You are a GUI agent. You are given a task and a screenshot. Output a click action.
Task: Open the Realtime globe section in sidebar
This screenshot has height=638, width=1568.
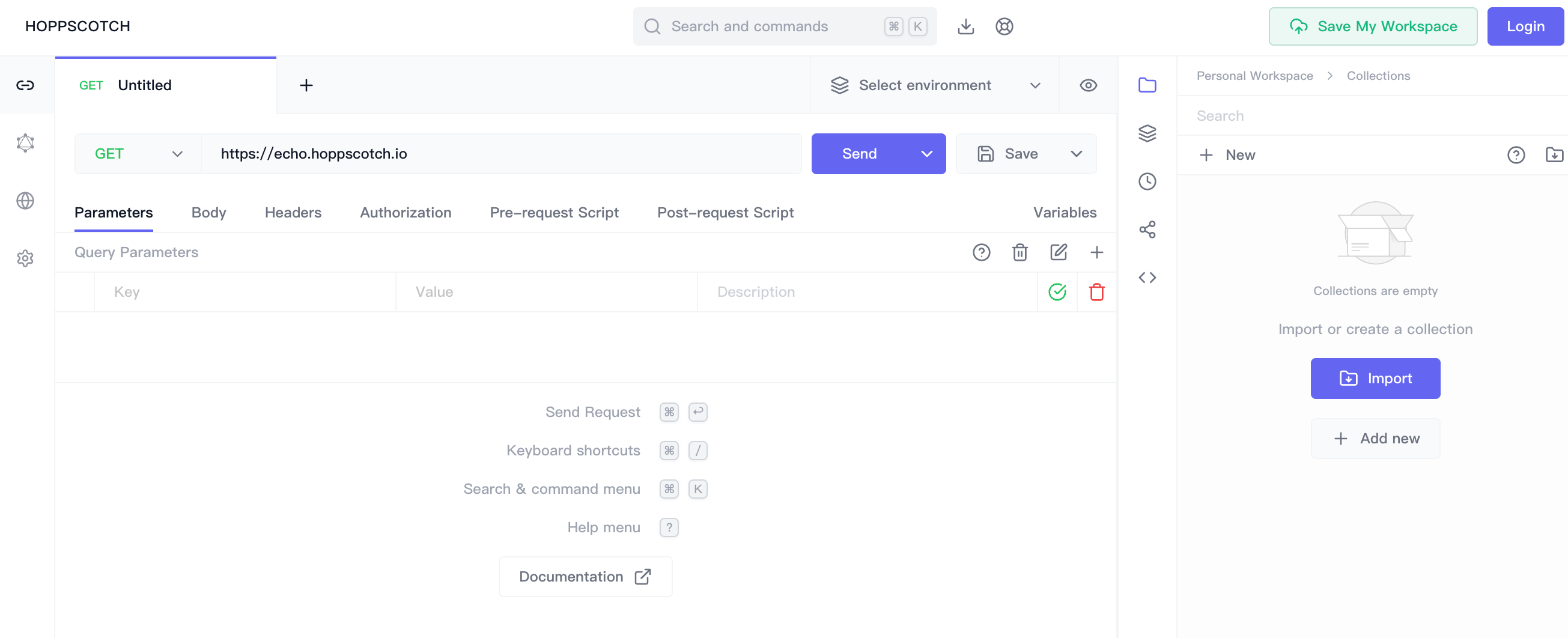tap(25, 200)
